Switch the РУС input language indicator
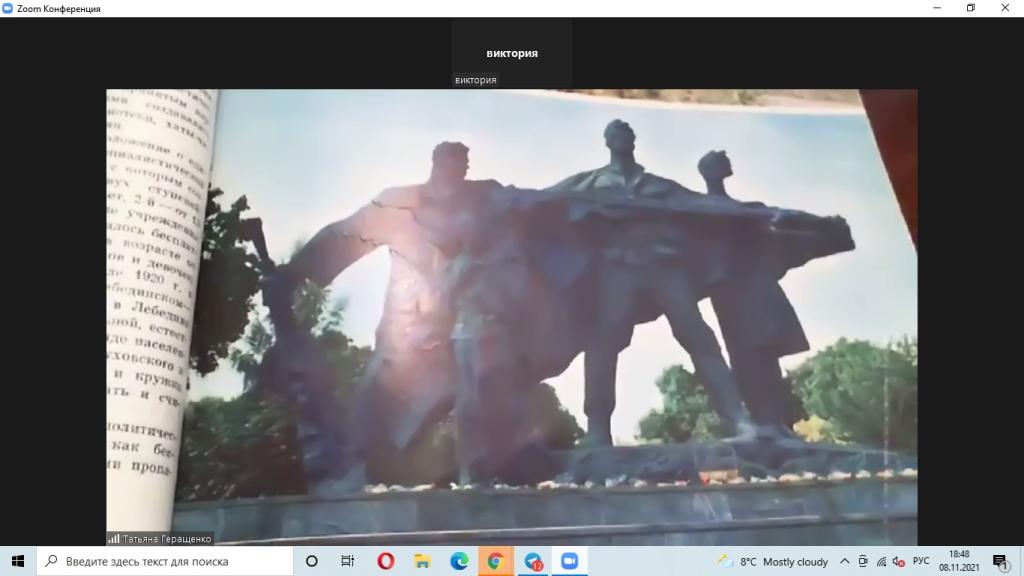1024x576 pixels. [921, 561]
